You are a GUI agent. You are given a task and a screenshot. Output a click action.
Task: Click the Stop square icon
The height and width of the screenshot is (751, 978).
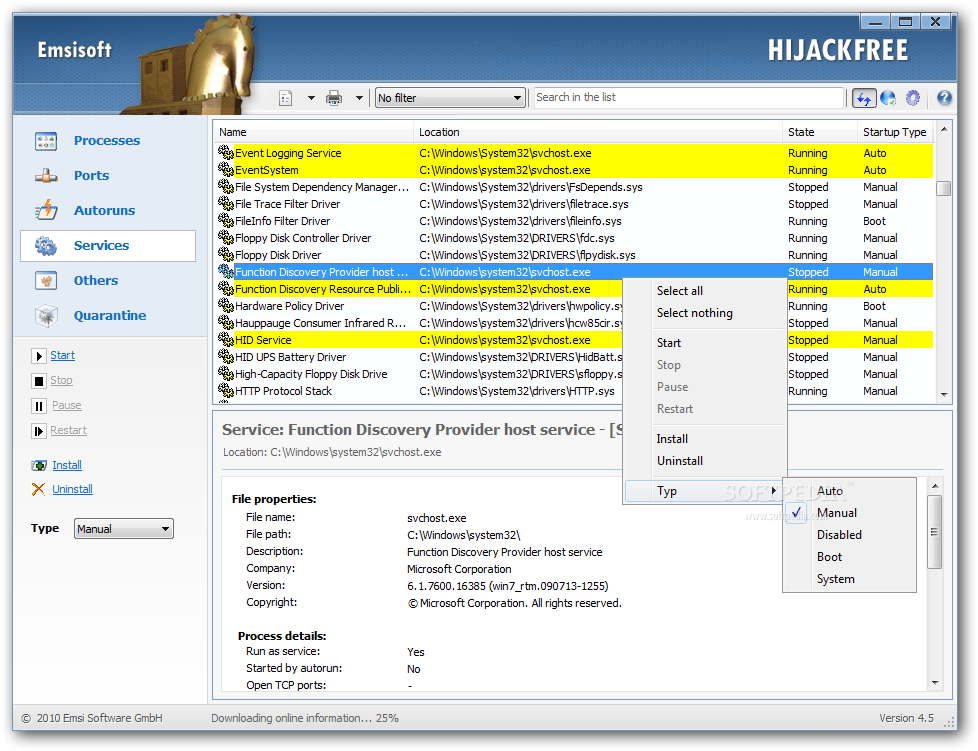[39, 381]
